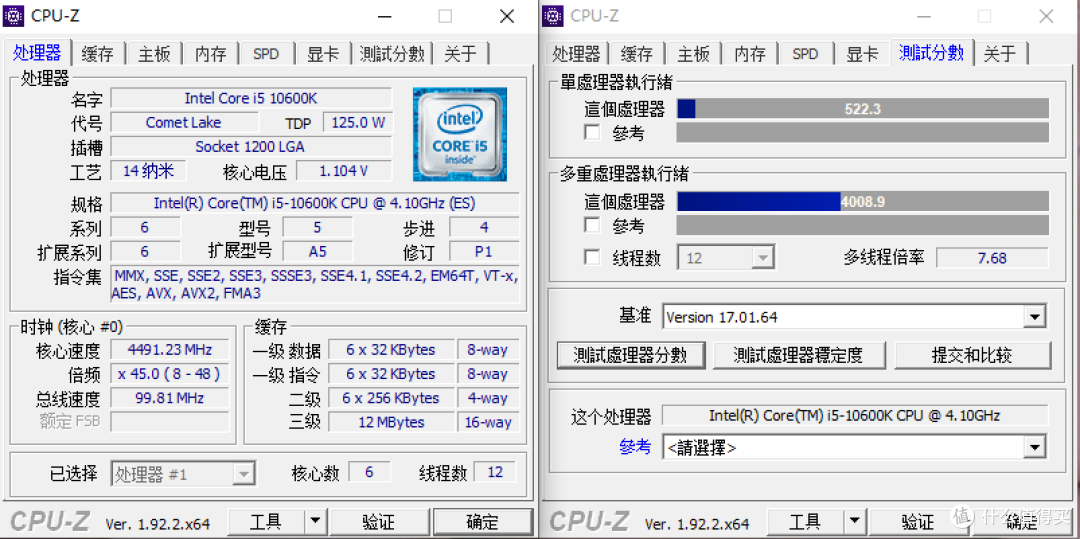Viewport: 1080px width, 539px height.
Task: Open 内存 tab in left window
Action: [211, 54]
